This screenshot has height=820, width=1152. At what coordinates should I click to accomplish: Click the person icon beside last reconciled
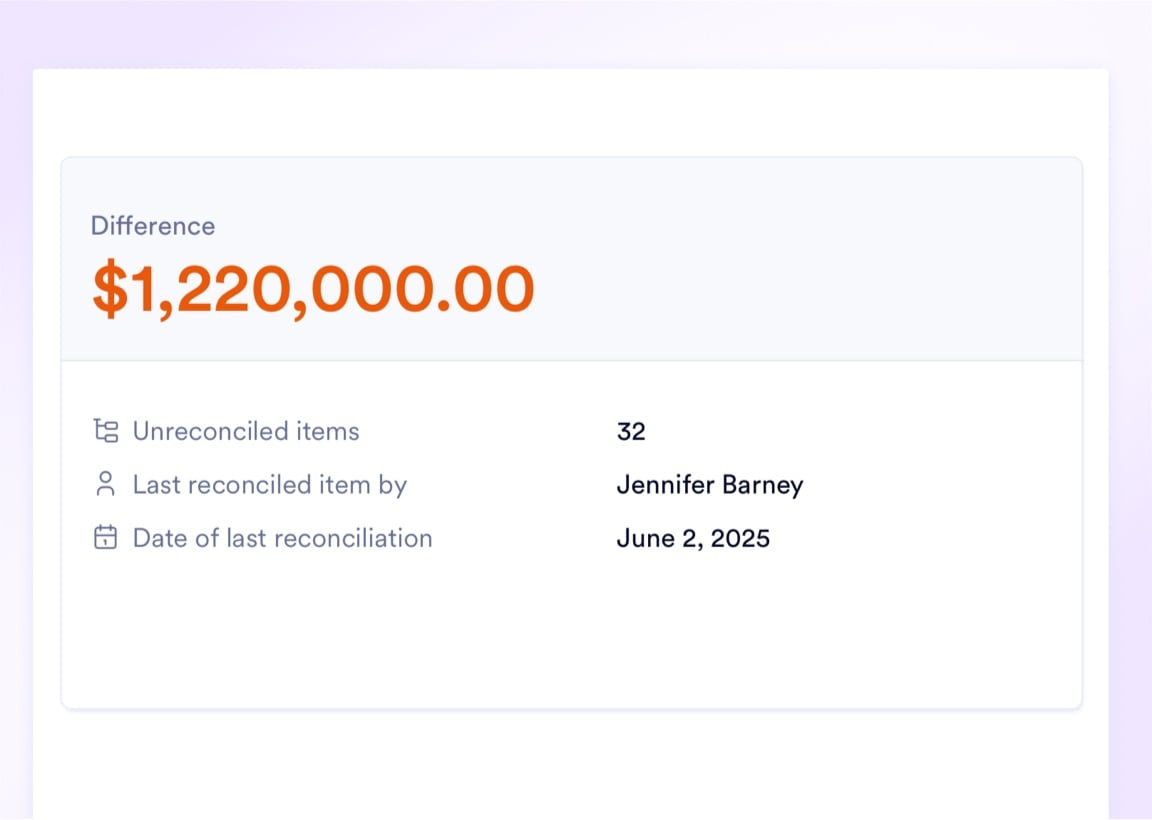pos(105,485)
